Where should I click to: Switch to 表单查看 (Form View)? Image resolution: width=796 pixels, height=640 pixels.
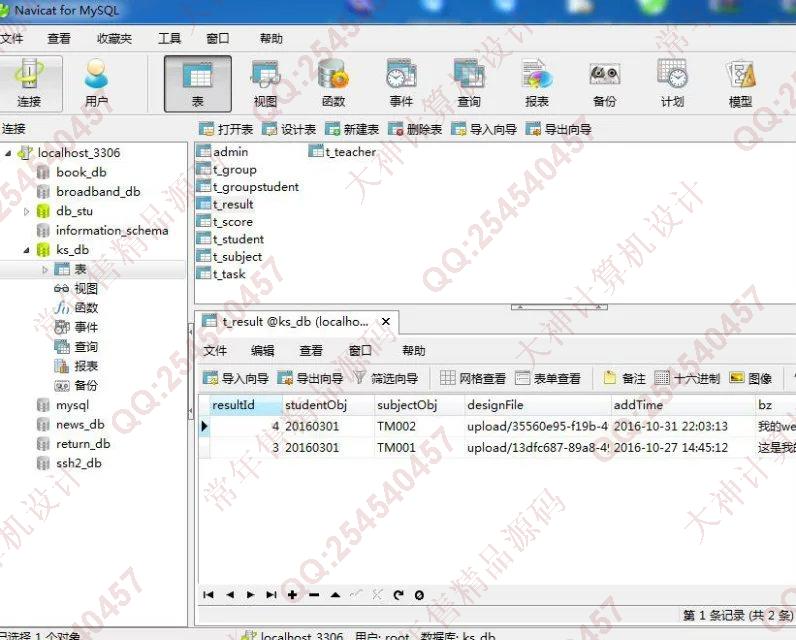pyautogui.click(x=548, y=378)
